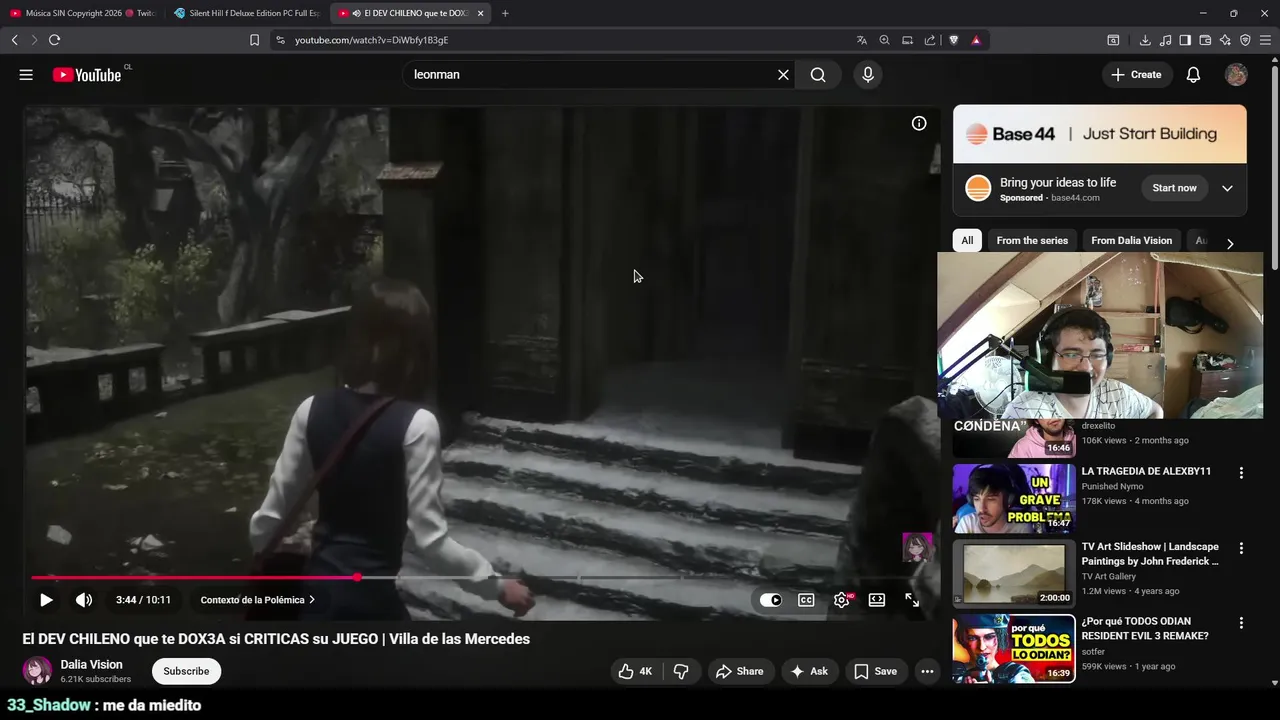Show video info card icon

pos(919,123)
